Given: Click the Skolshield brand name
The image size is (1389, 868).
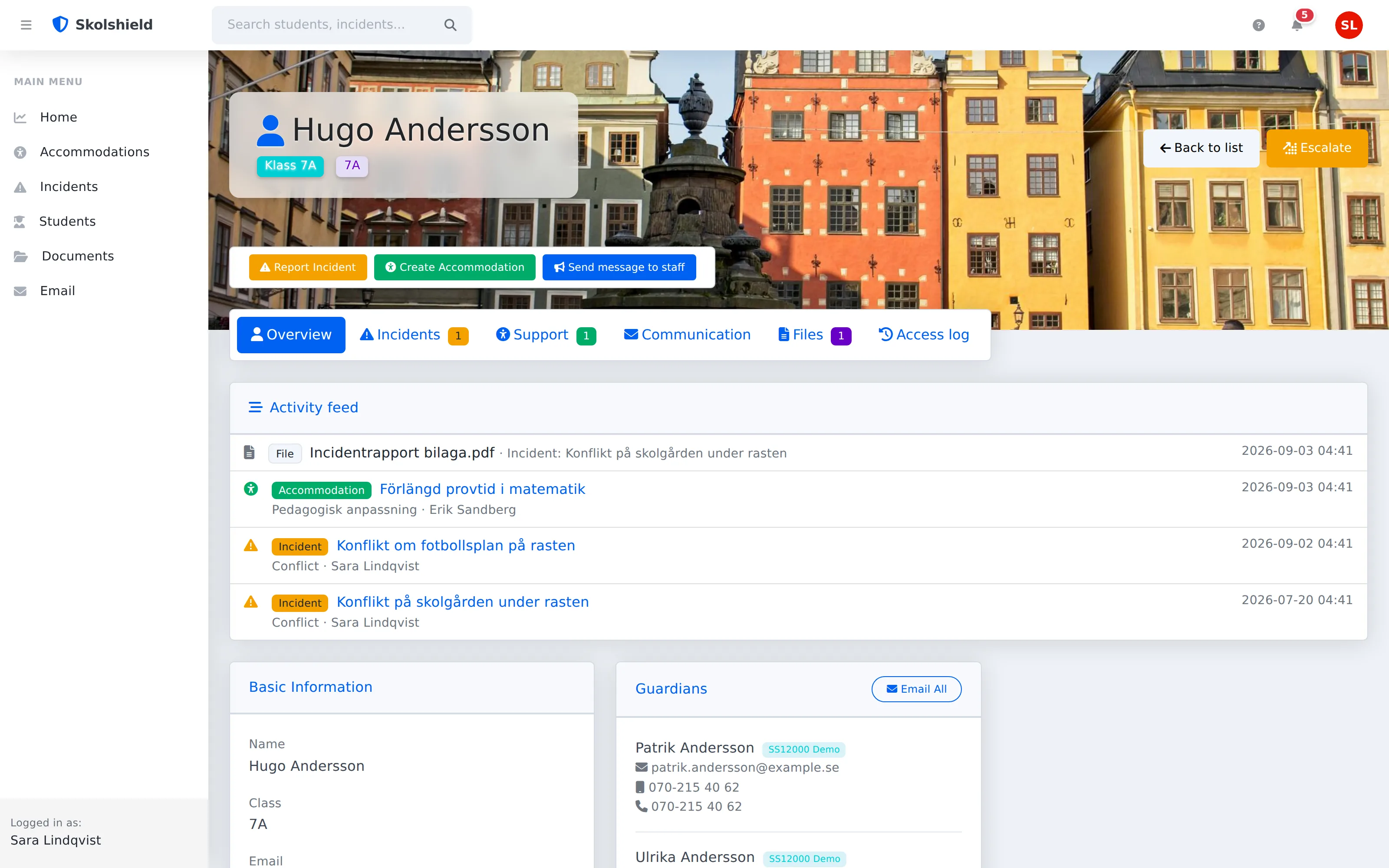Looking at the screenshot, I should [114, 25].
